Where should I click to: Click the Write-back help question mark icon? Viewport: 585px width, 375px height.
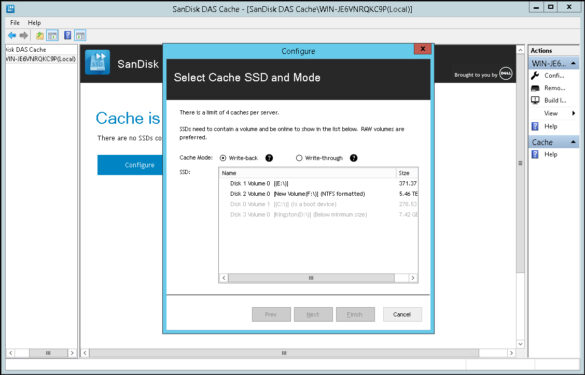[x=269, y=158]
